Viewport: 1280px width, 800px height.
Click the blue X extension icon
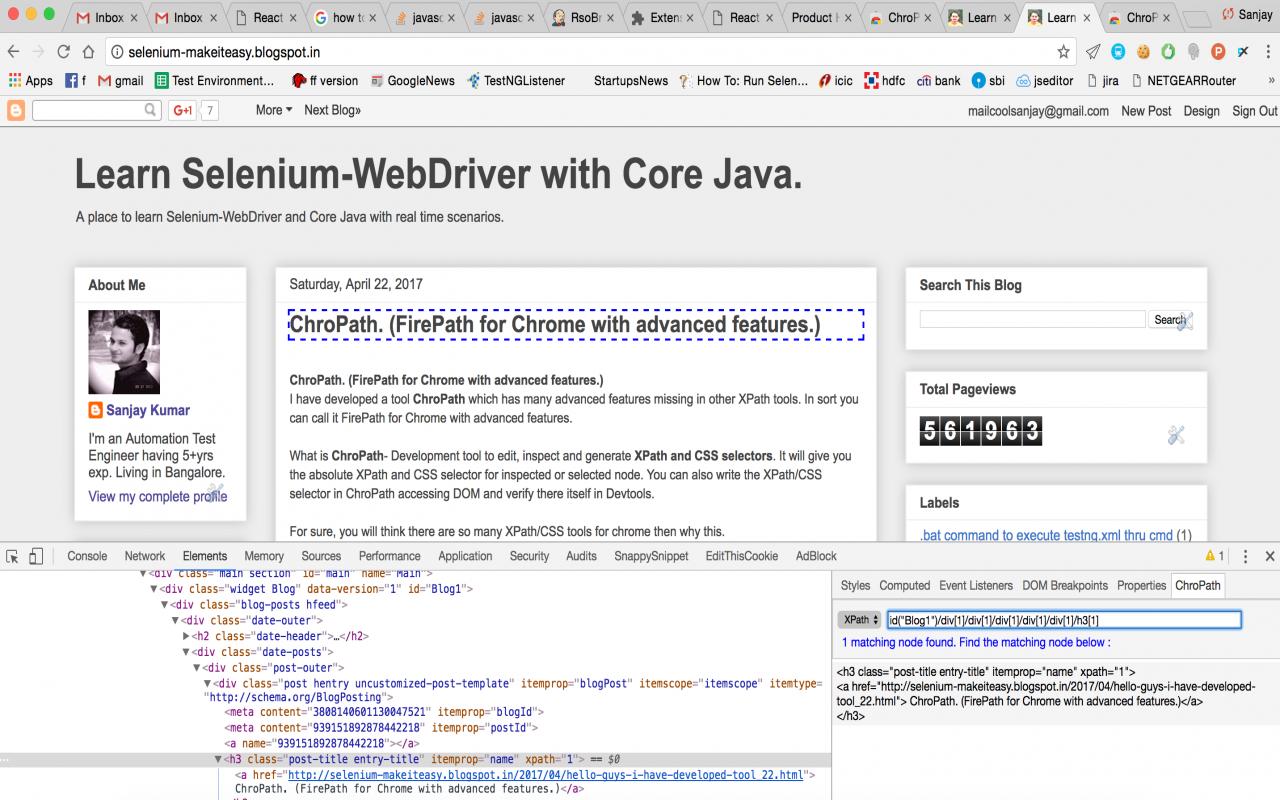(1243, 51)
